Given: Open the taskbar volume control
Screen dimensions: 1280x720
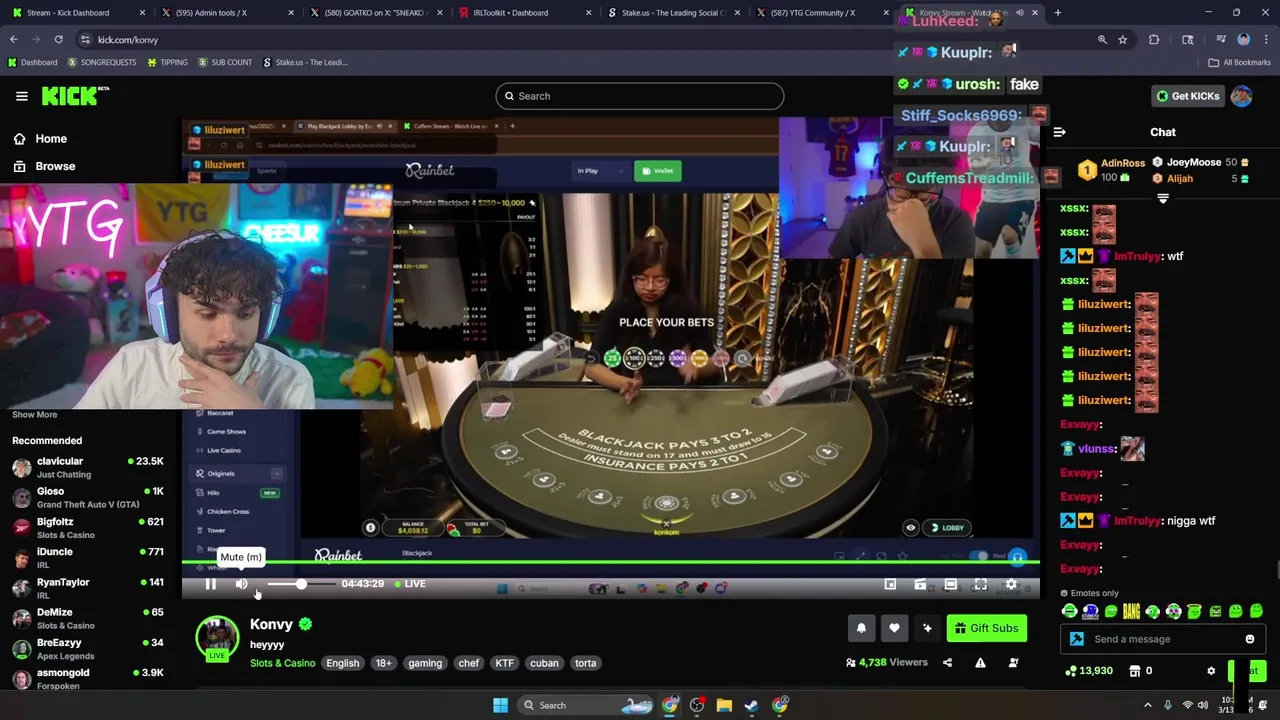Looking at the screenshot, I should click(1205, 705).
